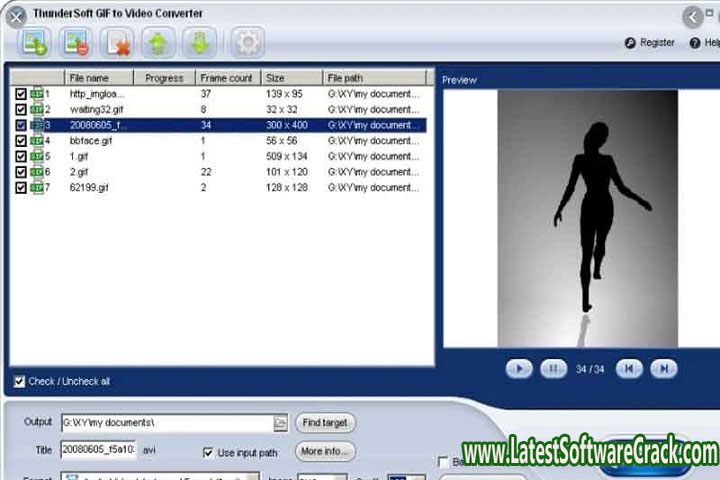Screen dimensions: 720x480
Task: Click the Remove selected file toolbar icon
Action: [x=75, y=43]
